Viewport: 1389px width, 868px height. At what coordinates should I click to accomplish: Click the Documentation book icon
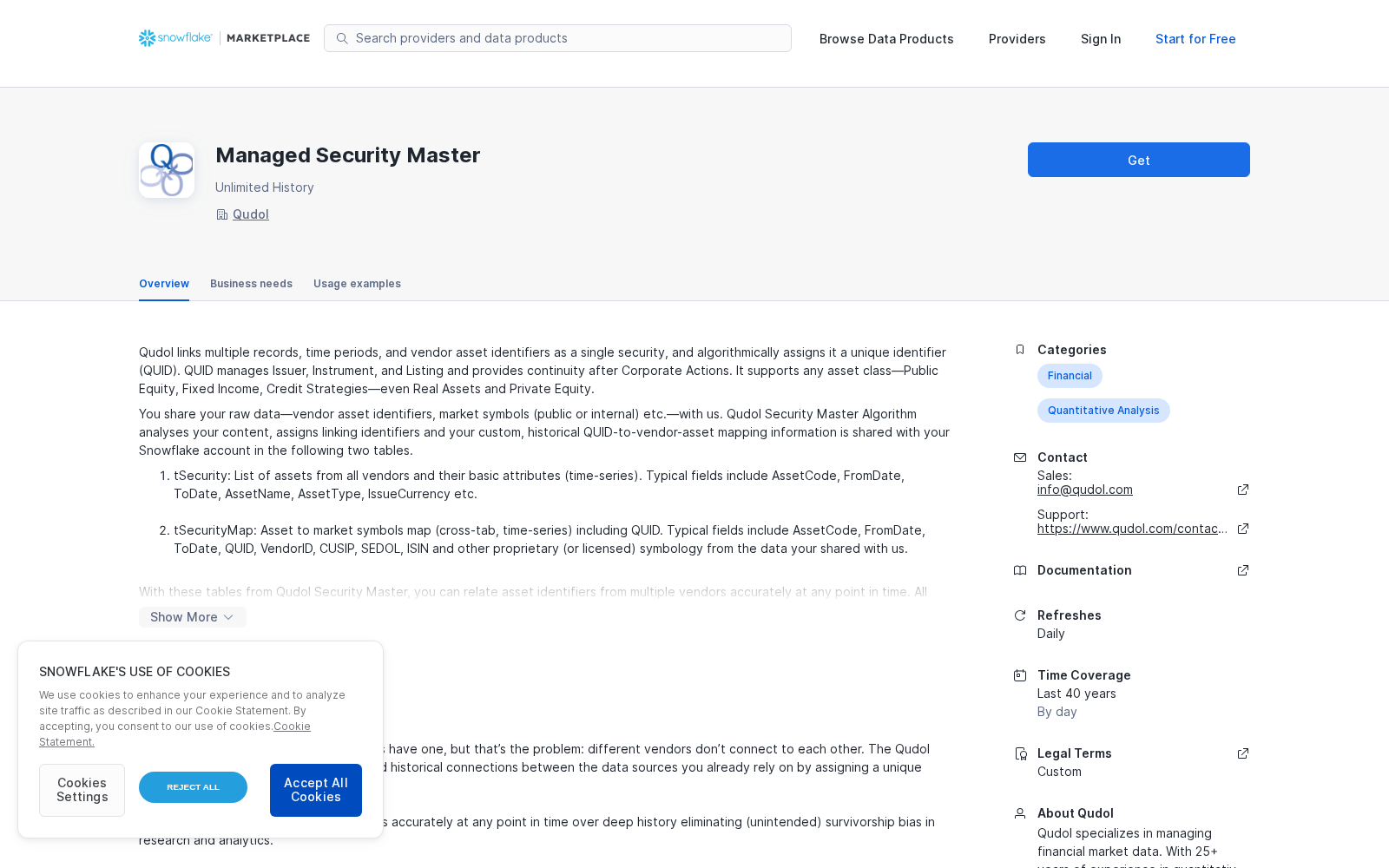(x=1020, y=570)
